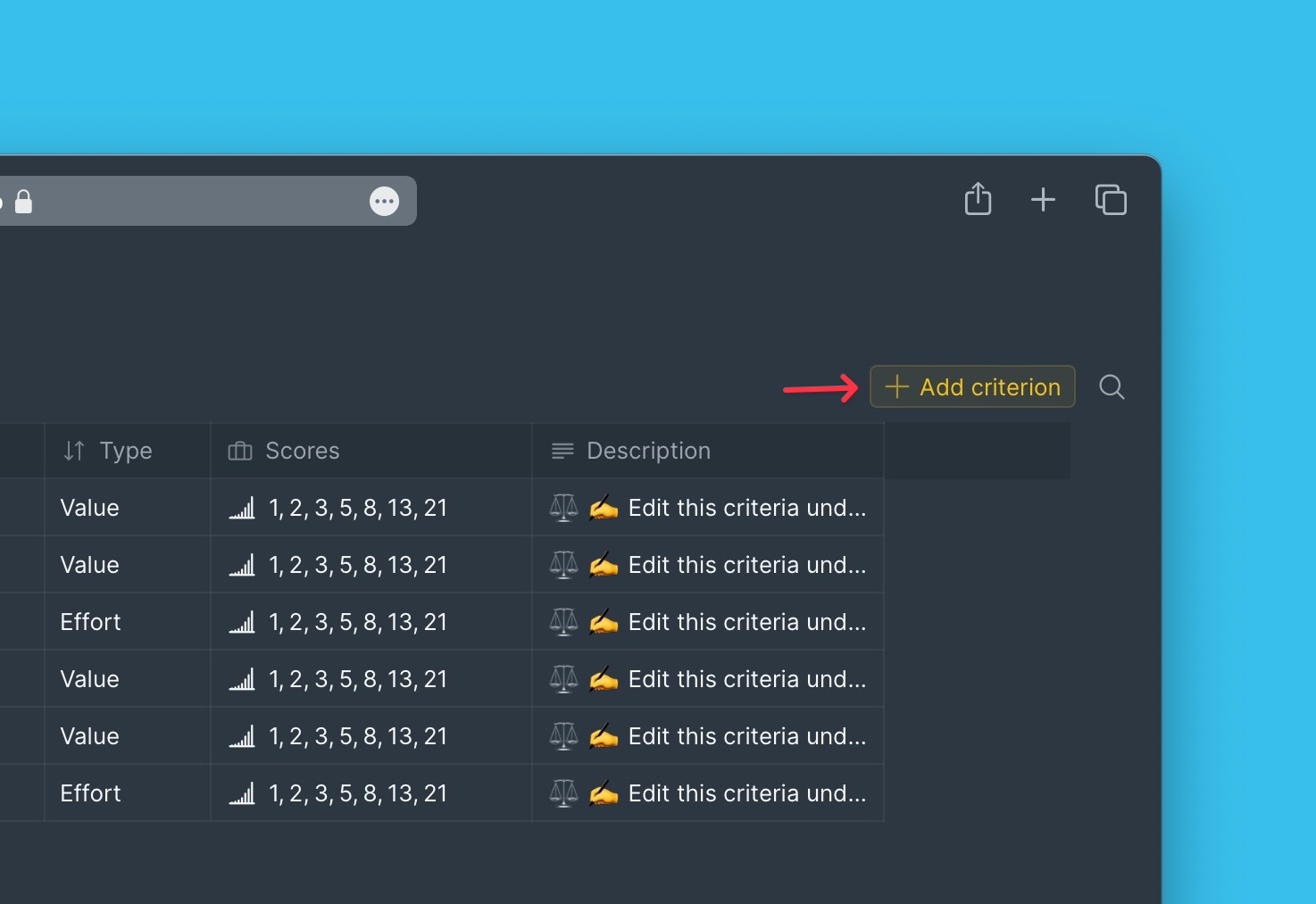The image size is (1316, 904).
Task: Click the Scores column header
Action: pos(371,451)
